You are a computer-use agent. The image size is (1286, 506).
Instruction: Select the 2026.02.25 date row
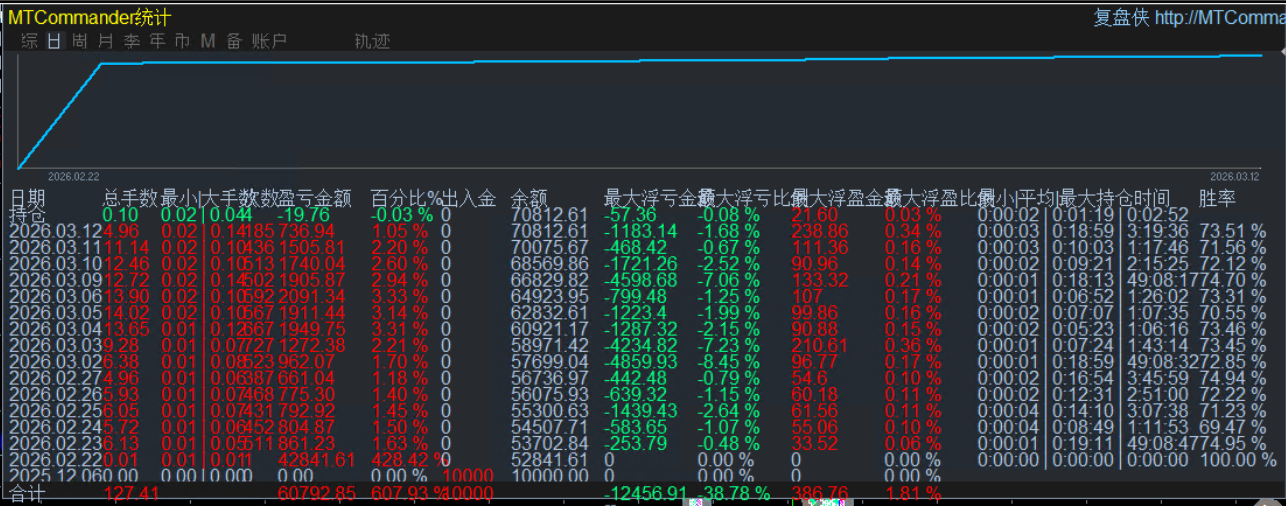tap(54, 410)
